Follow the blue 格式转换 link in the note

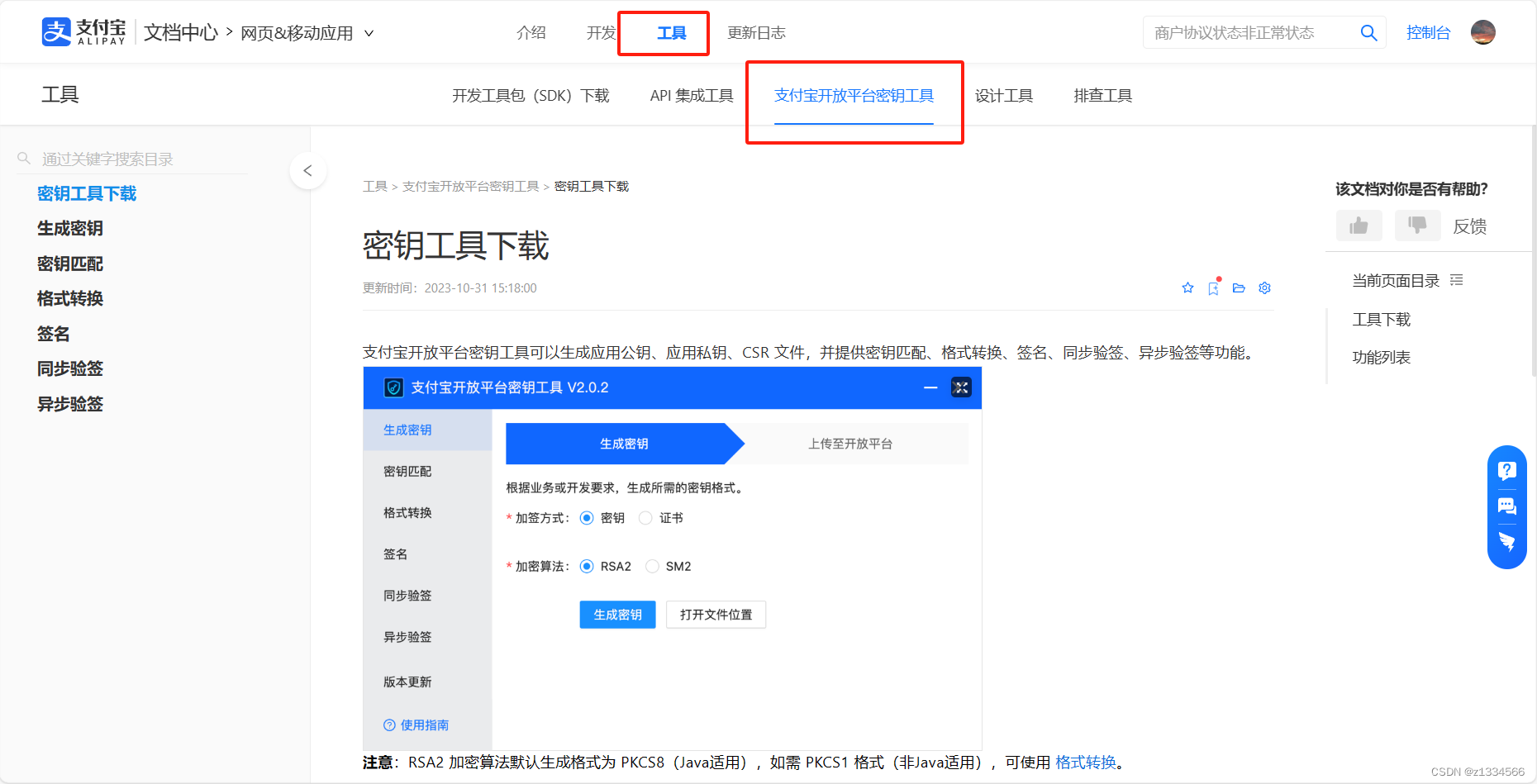pos(1086,762)
